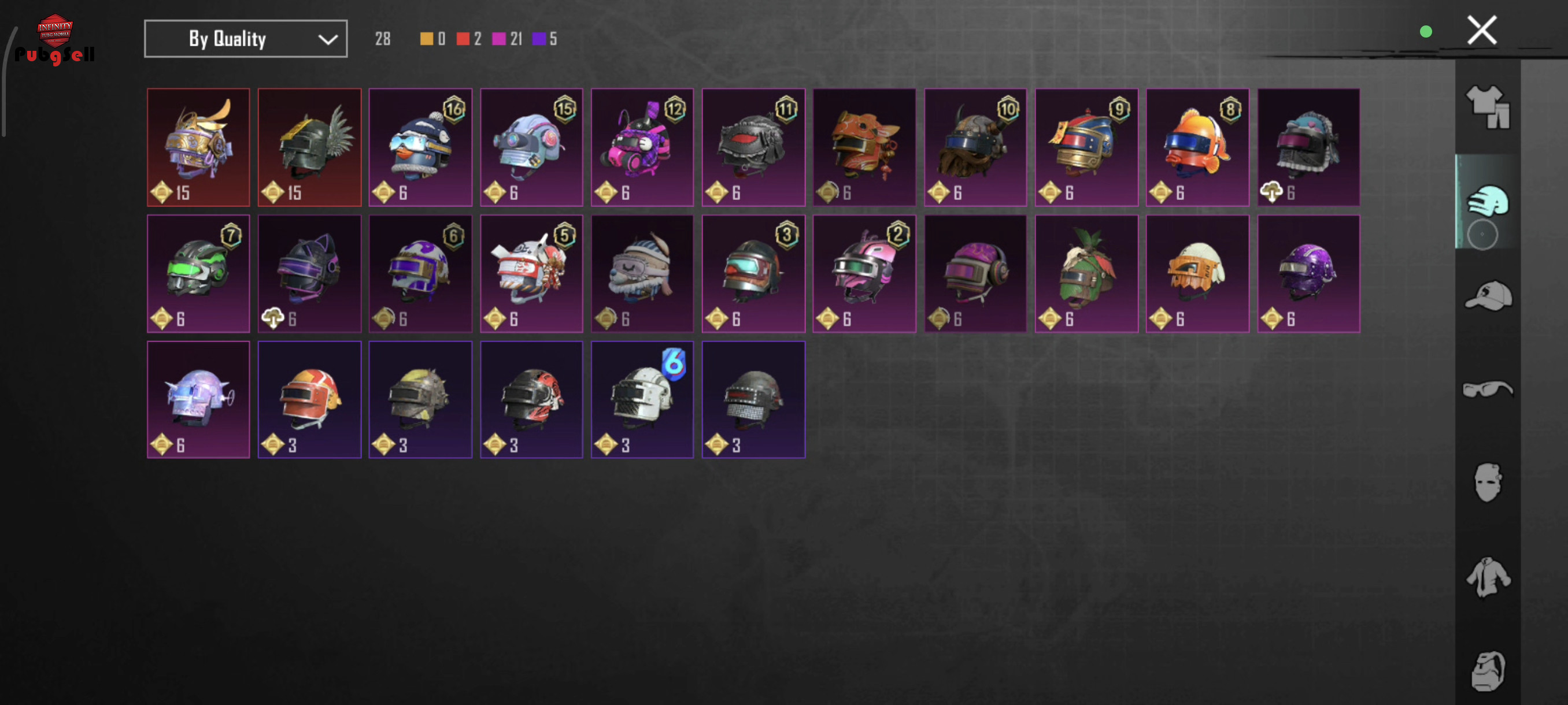Open the face mask category icon
This screenshot has height=705, width=1568.
click(x=1488, y=483)
